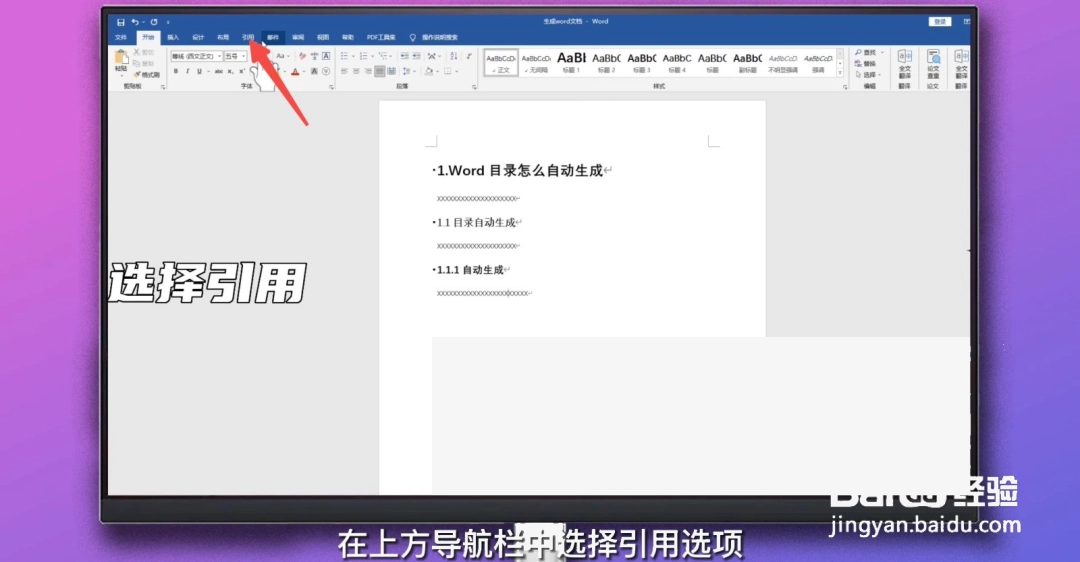Viewport: 1080px width, 562px height.
Task: Switch to the 邮件 (Mailings) tab
Action: point(273,37)
